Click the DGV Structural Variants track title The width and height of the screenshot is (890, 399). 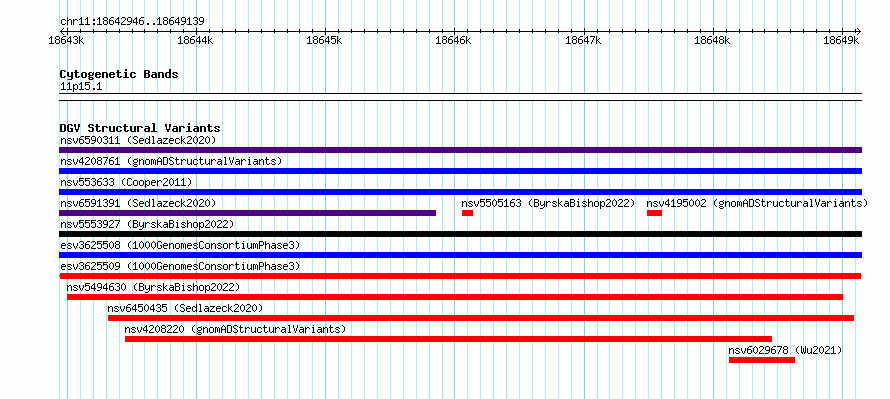(140, 128)
